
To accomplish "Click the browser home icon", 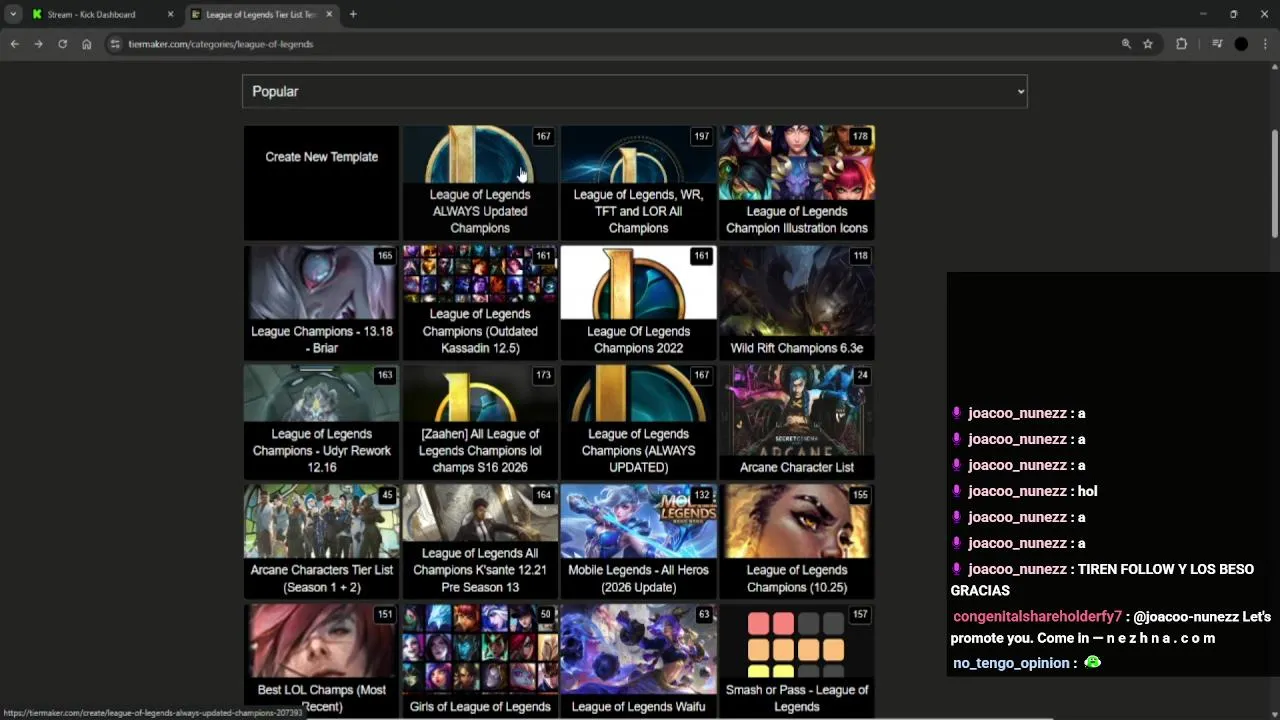I will point(87,44).
